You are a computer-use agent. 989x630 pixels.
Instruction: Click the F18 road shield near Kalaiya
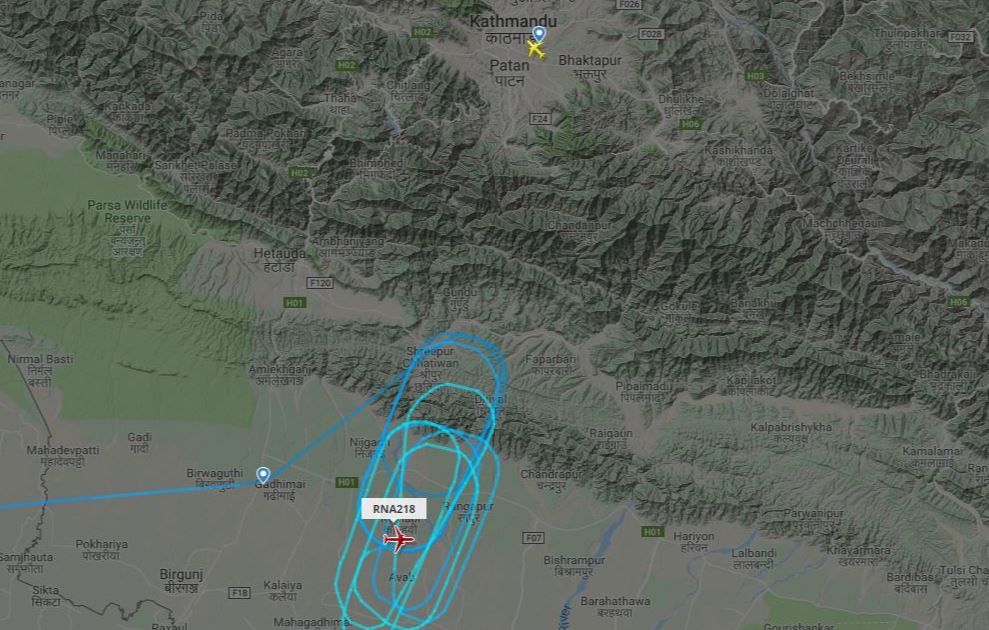pos(239,593)
